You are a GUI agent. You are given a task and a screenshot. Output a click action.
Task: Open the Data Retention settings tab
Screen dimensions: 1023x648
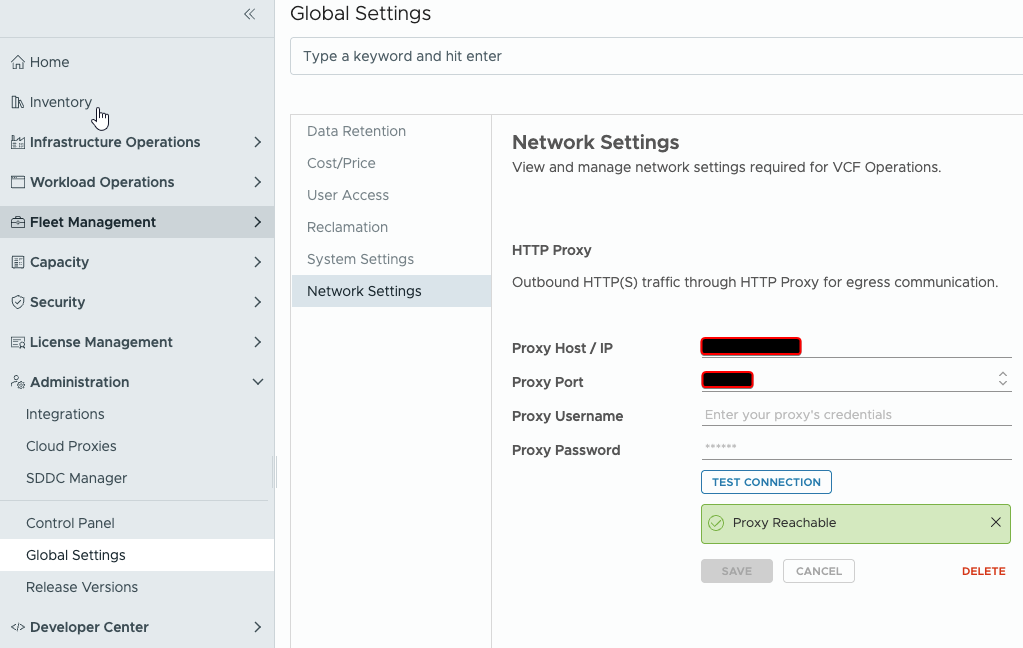tap(356, 131)
